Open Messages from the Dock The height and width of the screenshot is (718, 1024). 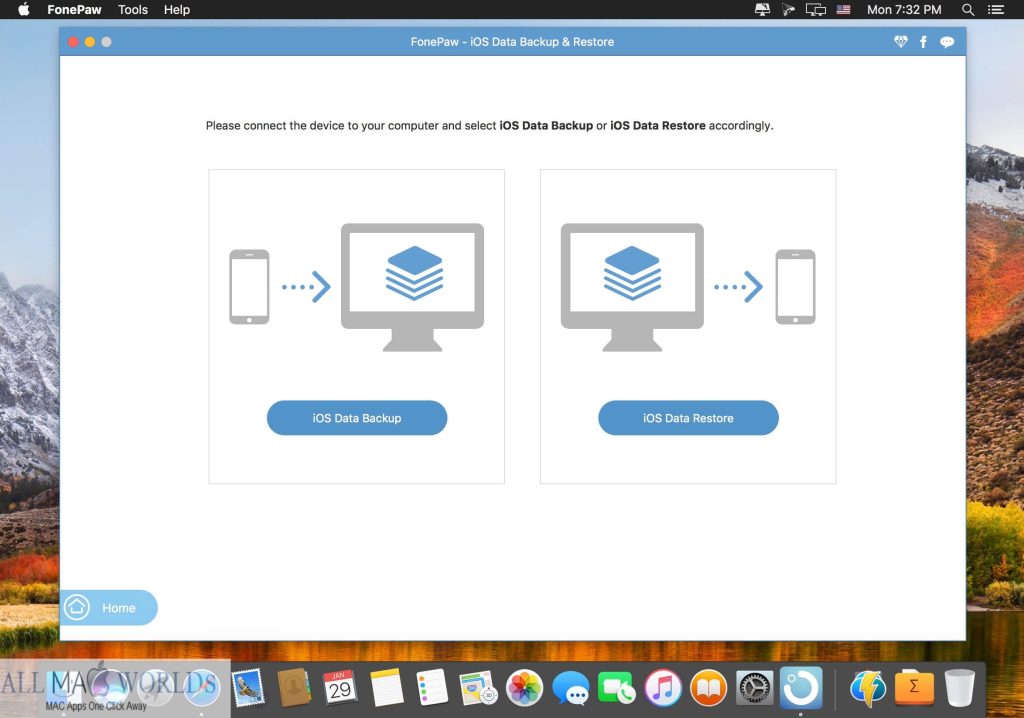tap(570, 688)
